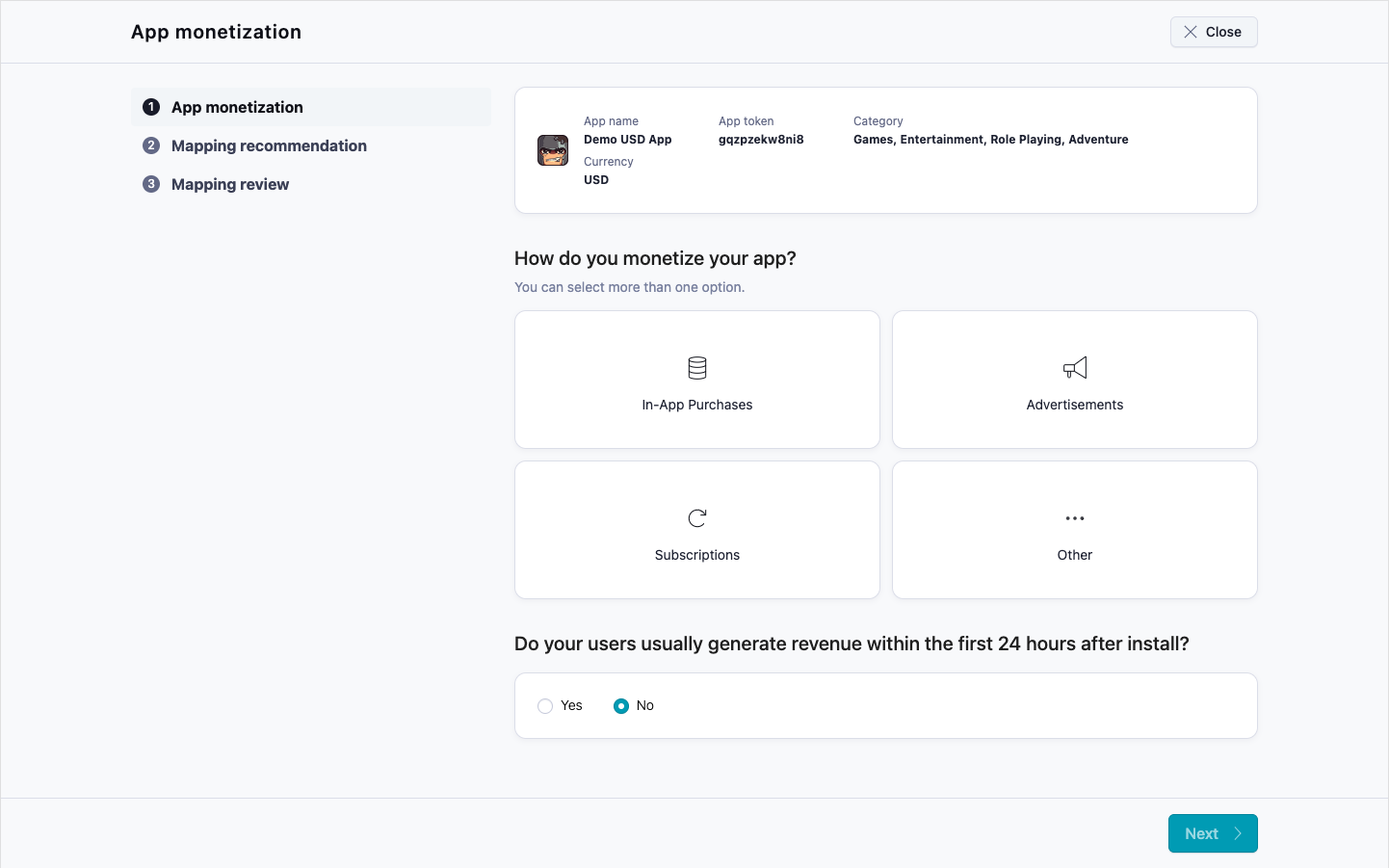Open the Mapping recommendation step
Image resolution: width=1389 pixels, height=868 pixels.
(x=269, y=145)
